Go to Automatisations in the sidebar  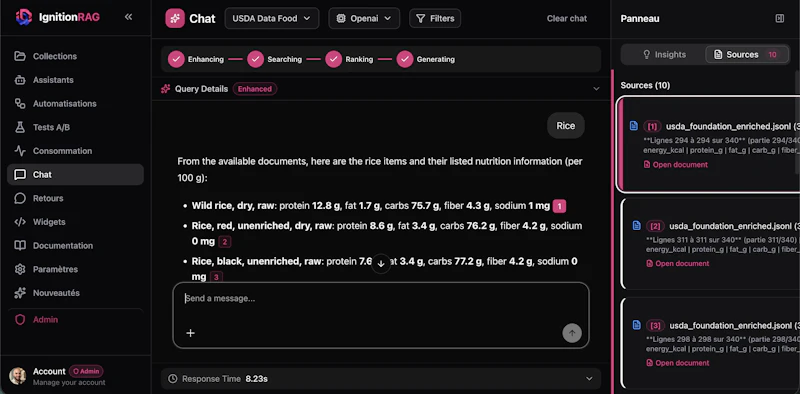coord(76,104)
